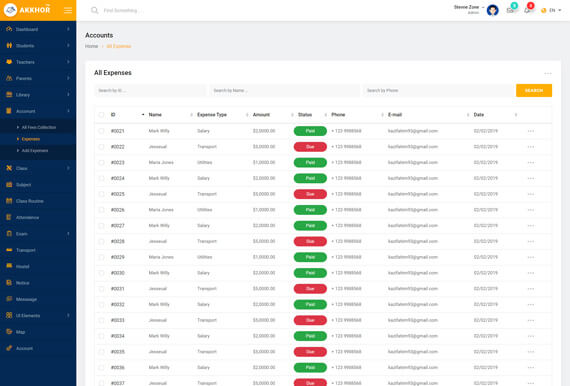The width and height of the screenshot is (570, 386).
Task: Expand the UI Elements menu chevron
Action: 68,315
